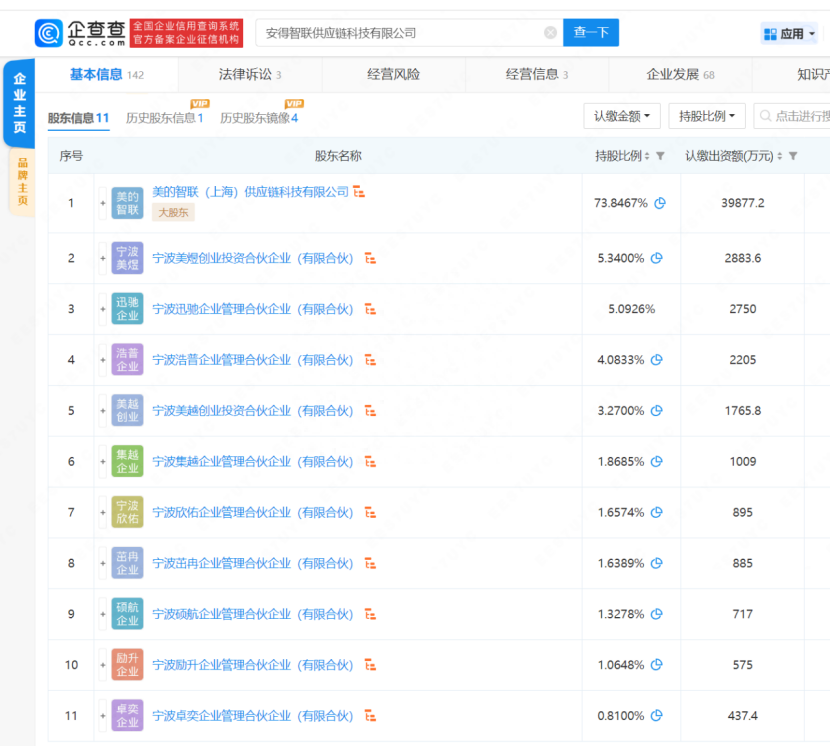Viewport: 830px width, 746px height.
Task: Click pie chart icon beside 5.3400%
Action: 656,258
